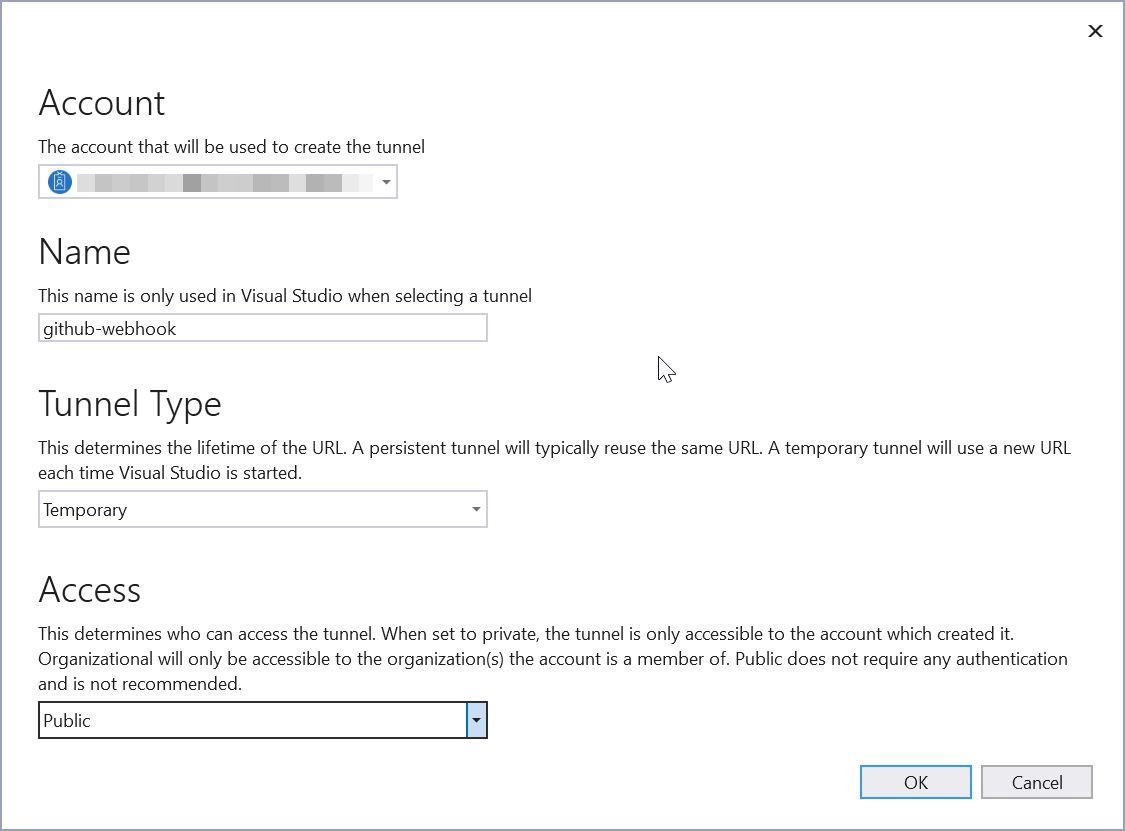Open the Tunnel Type combo box showing Temporary

[475, 509]
